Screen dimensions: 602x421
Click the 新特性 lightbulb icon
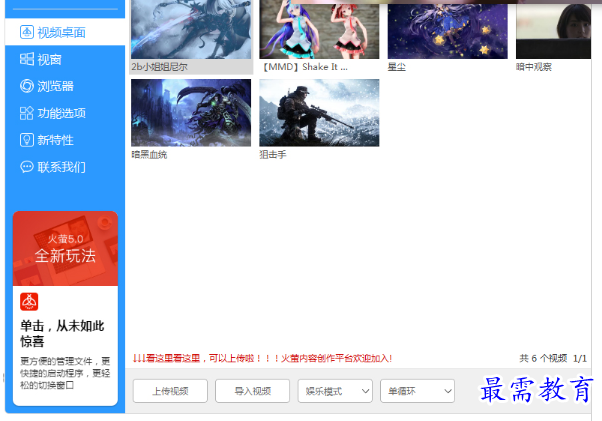26,140
